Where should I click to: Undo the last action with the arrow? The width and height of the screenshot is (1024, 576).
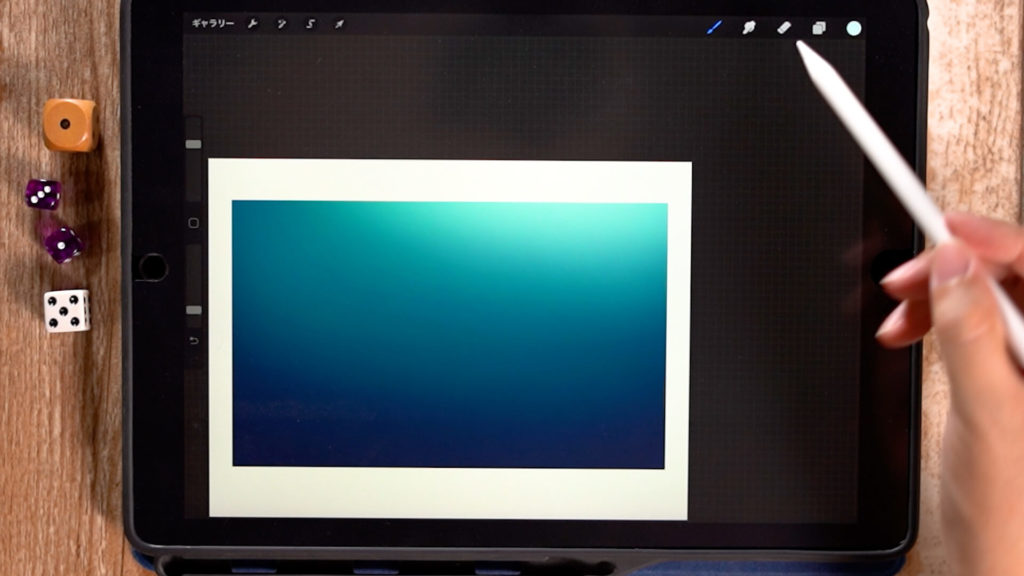[194, 341]
